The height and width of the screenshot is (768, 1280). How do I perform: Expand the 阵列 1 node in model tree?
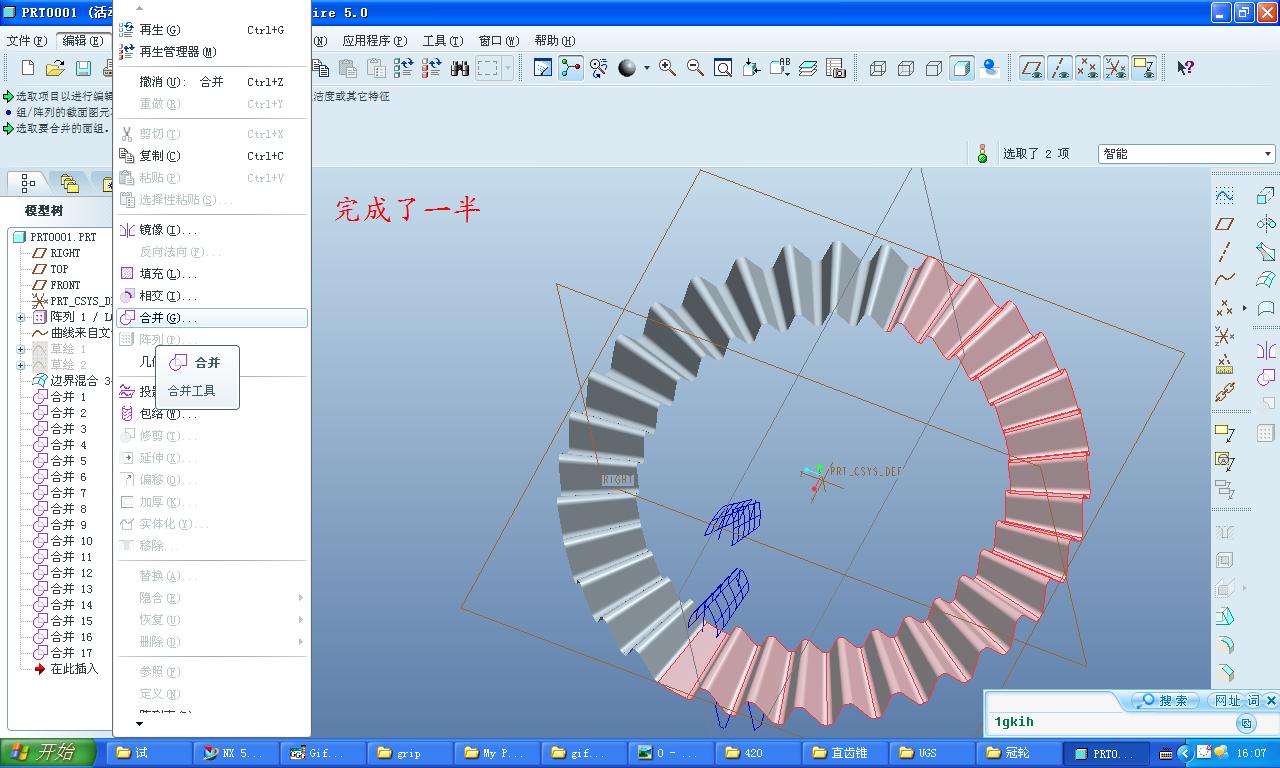click(x=21, y=317)
